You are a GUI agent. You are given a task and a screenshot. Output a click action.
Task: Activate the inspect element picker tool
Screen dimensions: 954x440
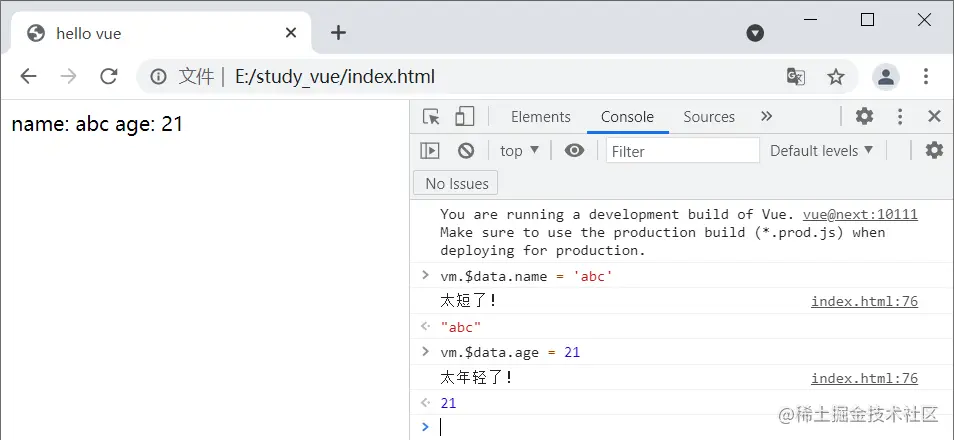(x=431, y=116)
